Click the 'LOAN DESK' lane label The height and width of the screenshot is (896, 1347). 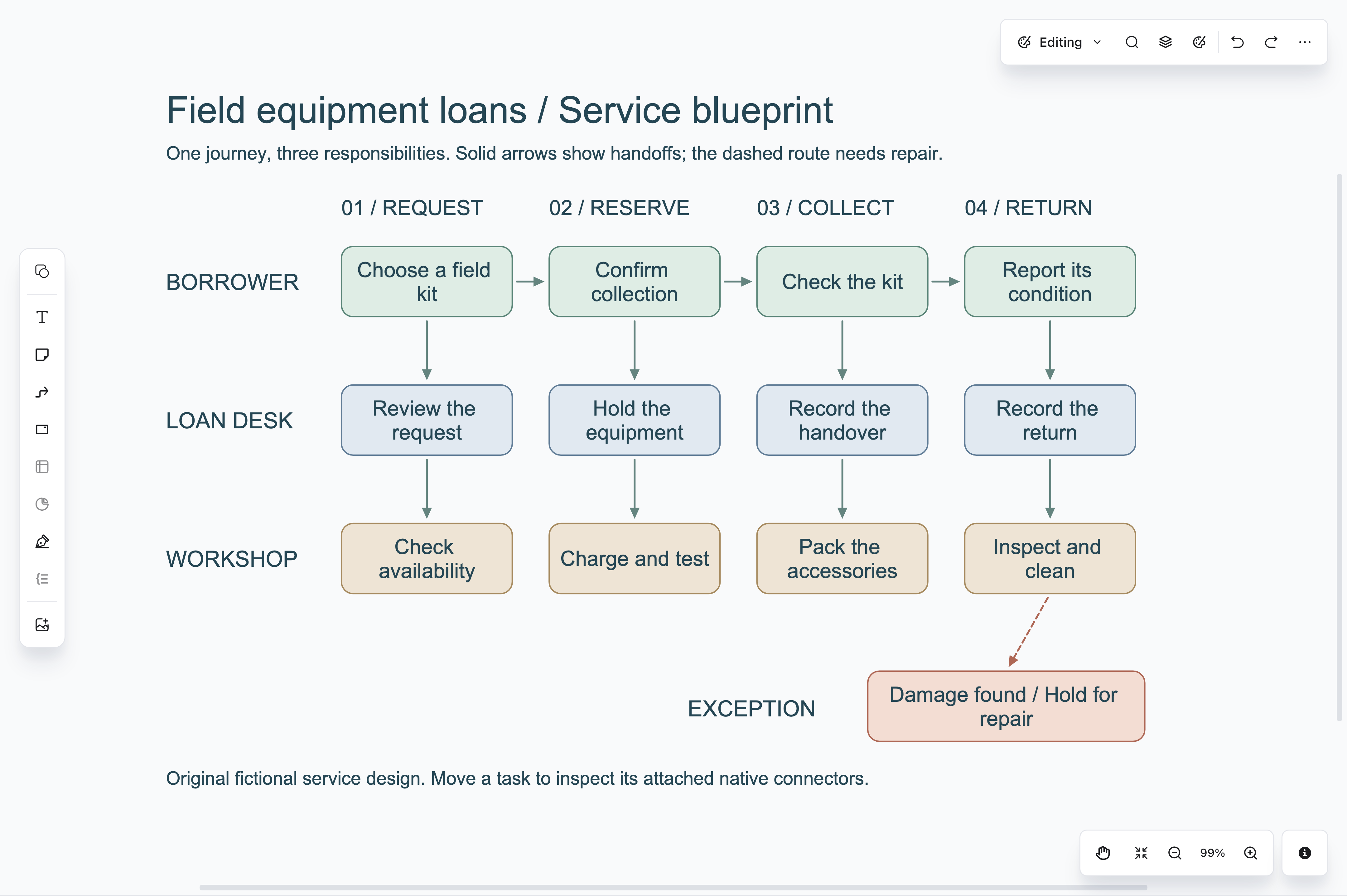pos(229,421)
